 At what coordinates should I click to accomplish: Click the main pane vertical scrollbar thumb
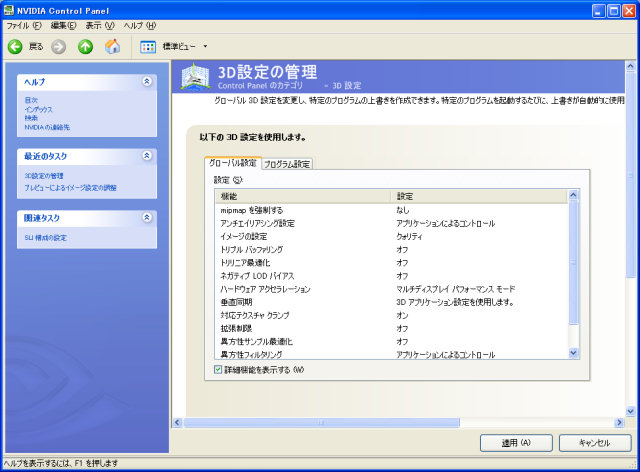click(x=630, y=175)
